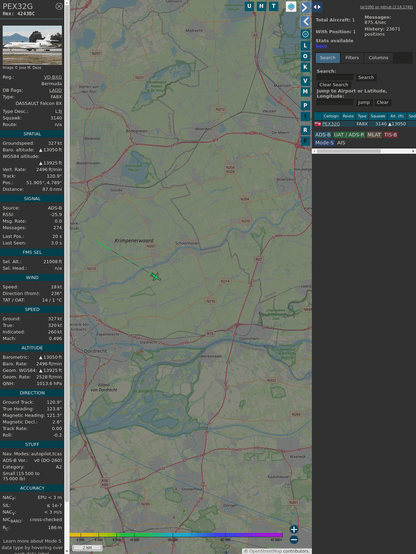Close the PEX32G info panel
The height and width of the screenshot is (554, 416).
[59, 6]
